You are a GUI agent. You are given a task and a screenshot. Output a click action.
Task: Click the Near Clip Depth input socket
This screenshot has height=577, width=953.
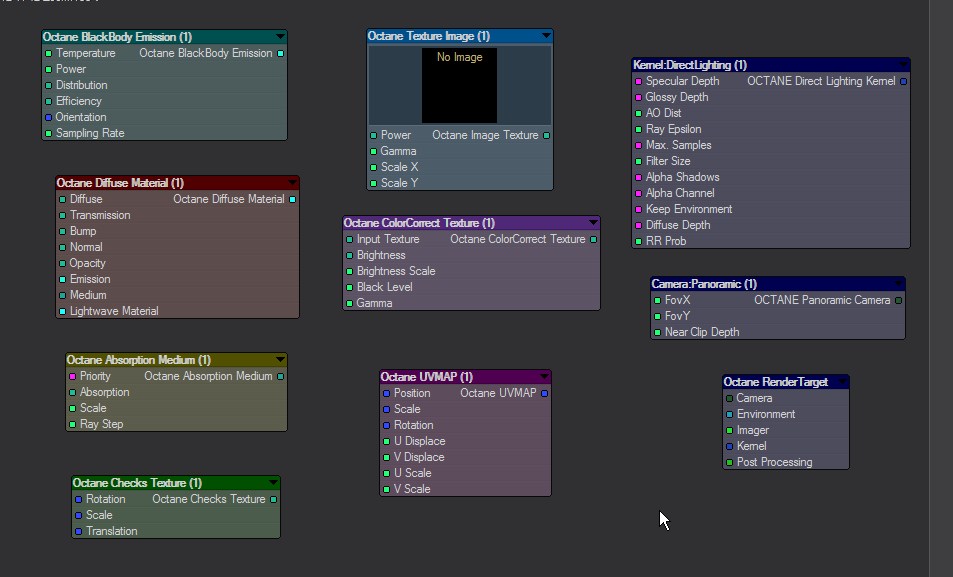[x=657, y=333]
